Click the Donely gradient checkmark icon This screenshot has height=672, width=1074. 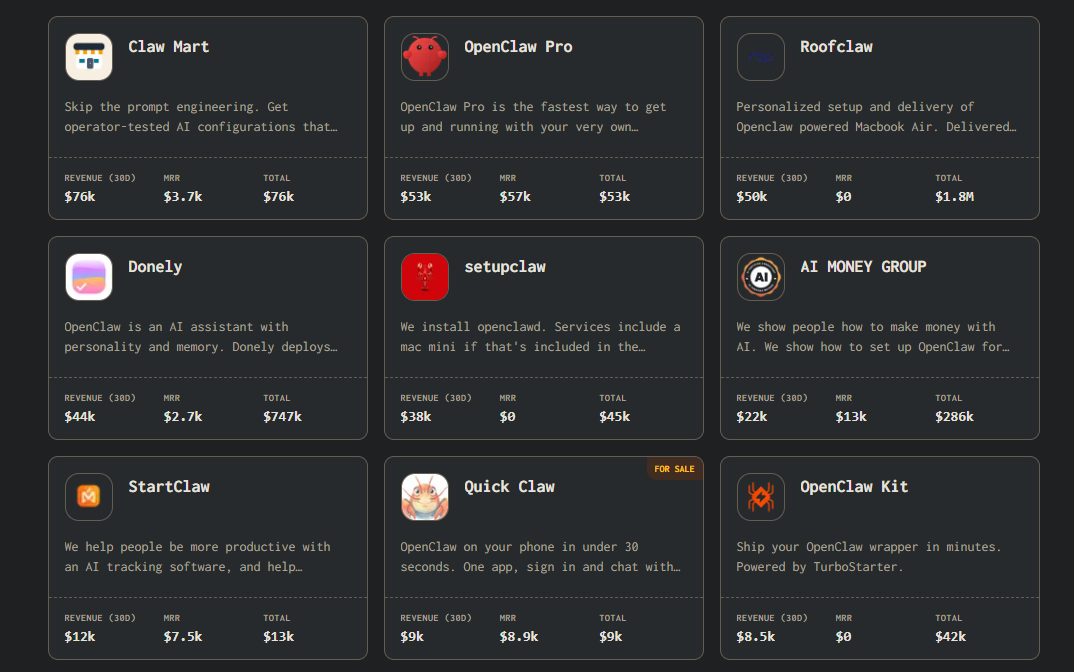coord(89,277)
